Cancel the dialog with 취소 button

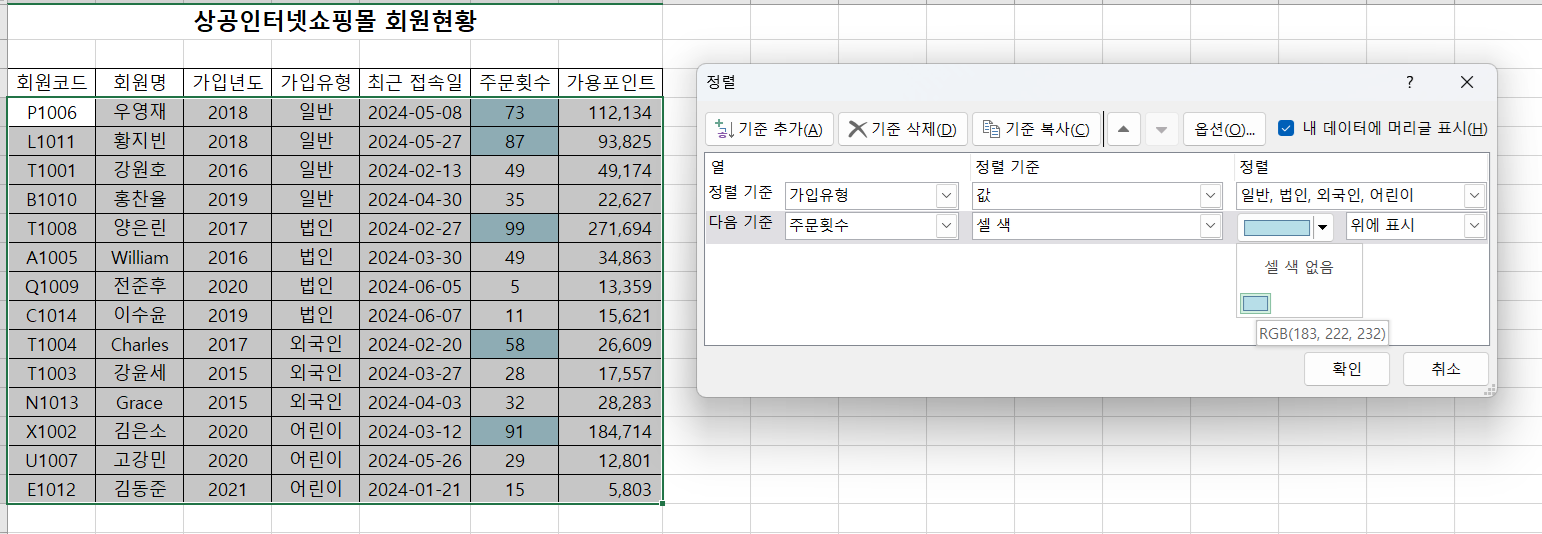pyautogui.click(x=1445, y=369)
